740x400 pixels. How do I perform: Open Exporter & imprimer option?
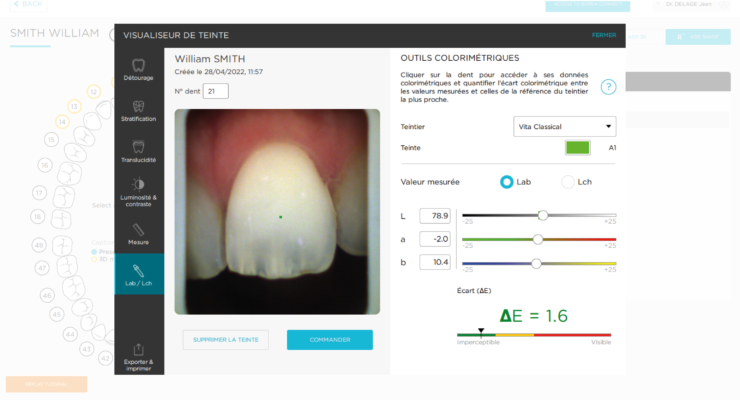coord(138,358)
